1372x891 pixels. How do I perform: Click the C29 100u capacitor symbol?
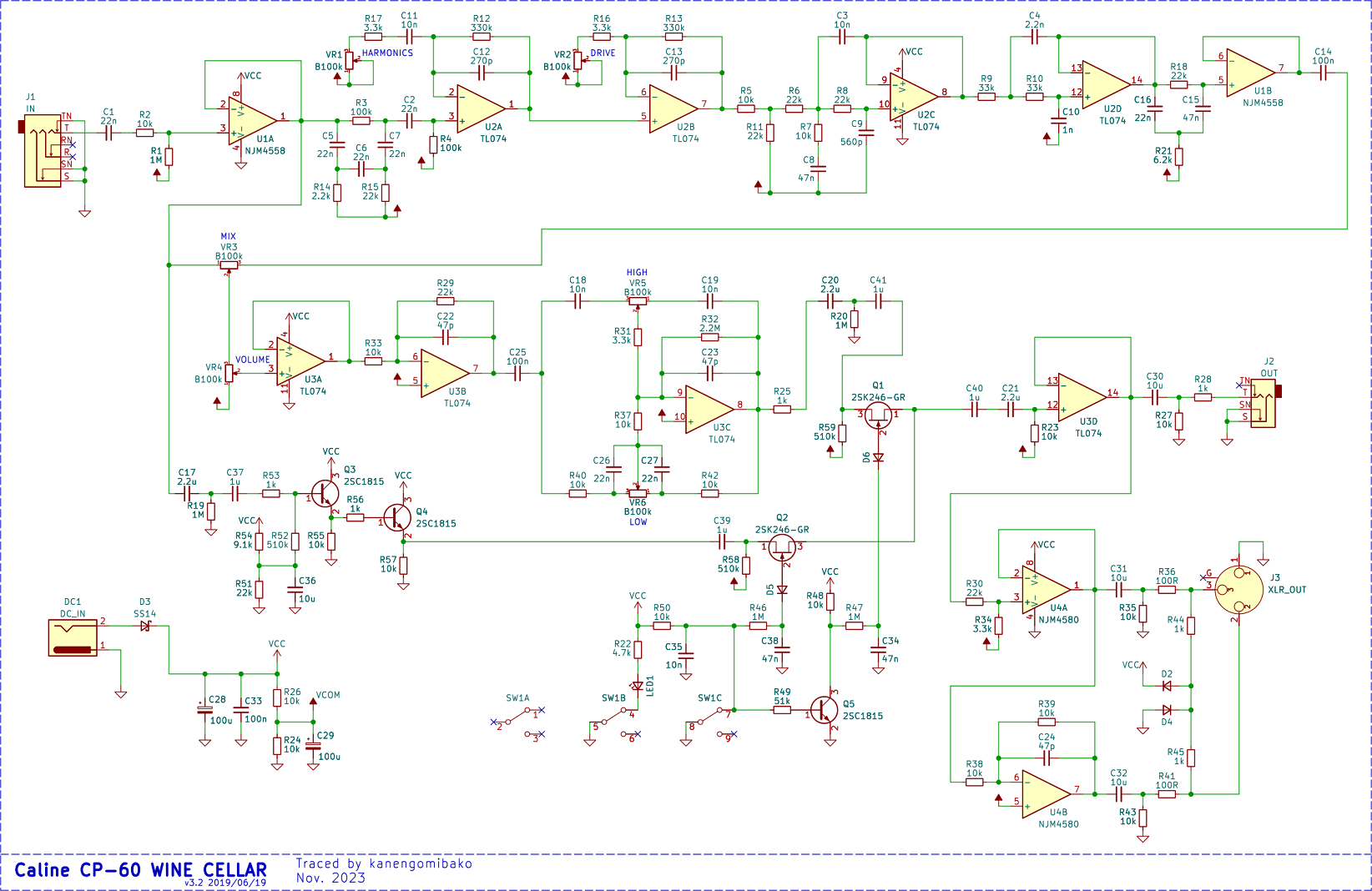tap(313, 746)
